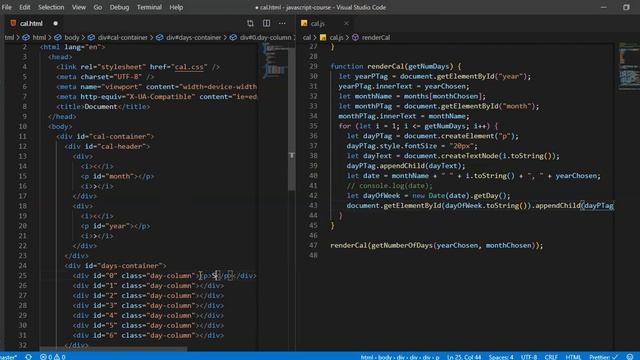The width and height of the screenshot is (640, 360).
Task: Click the Spaces: 4 indentation setting
Action: (x=501, y=357)
